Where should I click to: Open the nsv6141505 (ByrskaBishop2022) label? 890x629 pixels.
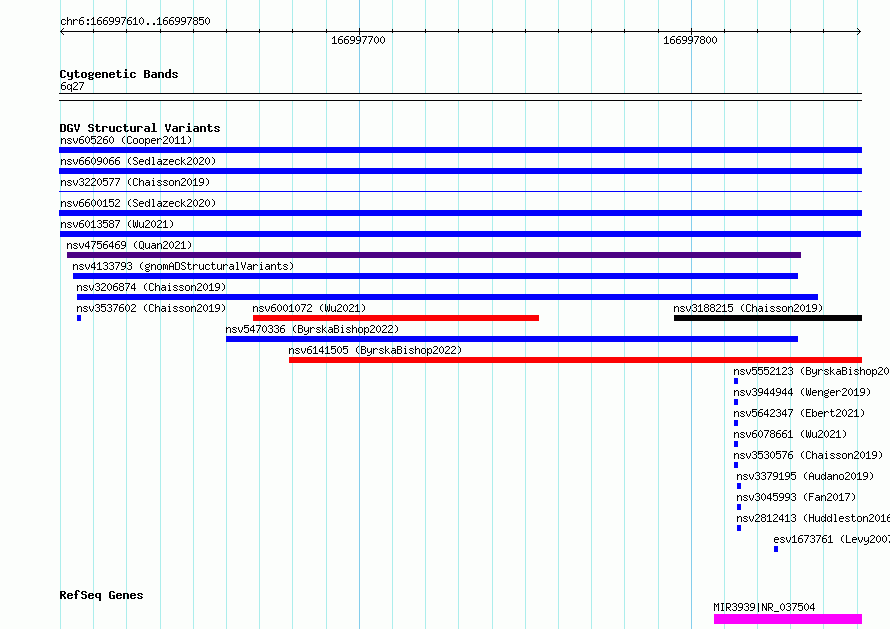pyautogui.click(x=375, y=350)
